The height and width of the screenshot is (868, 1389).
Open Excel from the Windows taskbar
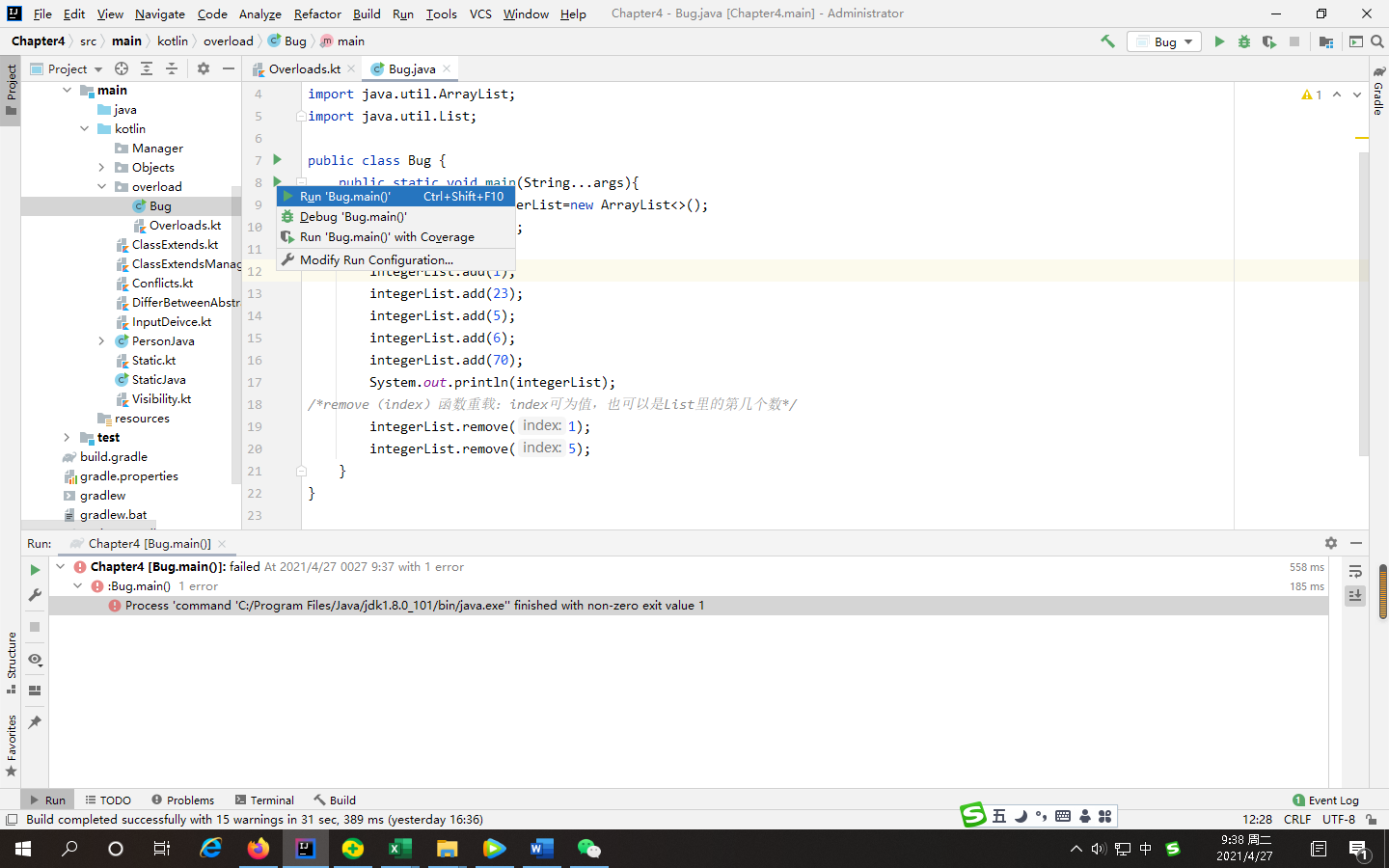(399, 849)
